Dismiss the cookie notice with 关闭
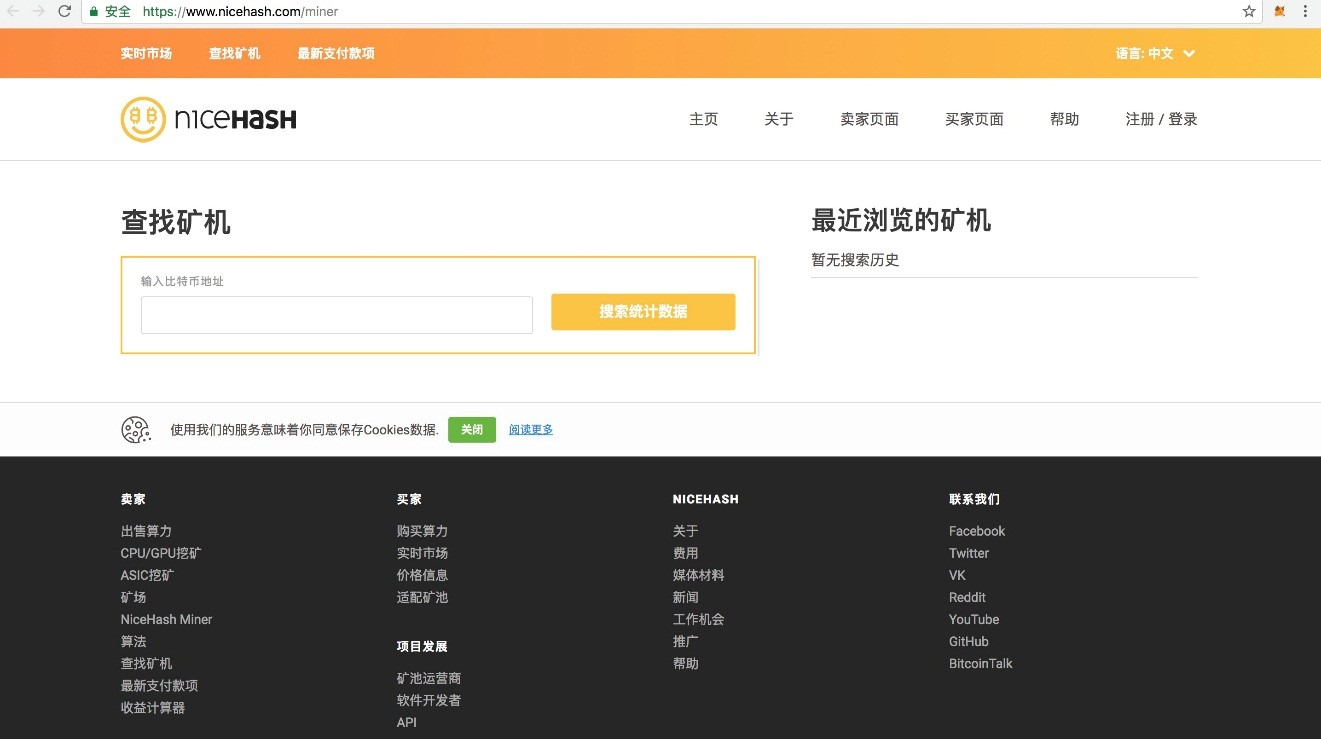Image resolution: width=1321 pixels, height=739 pixels. tap(472, 430)
